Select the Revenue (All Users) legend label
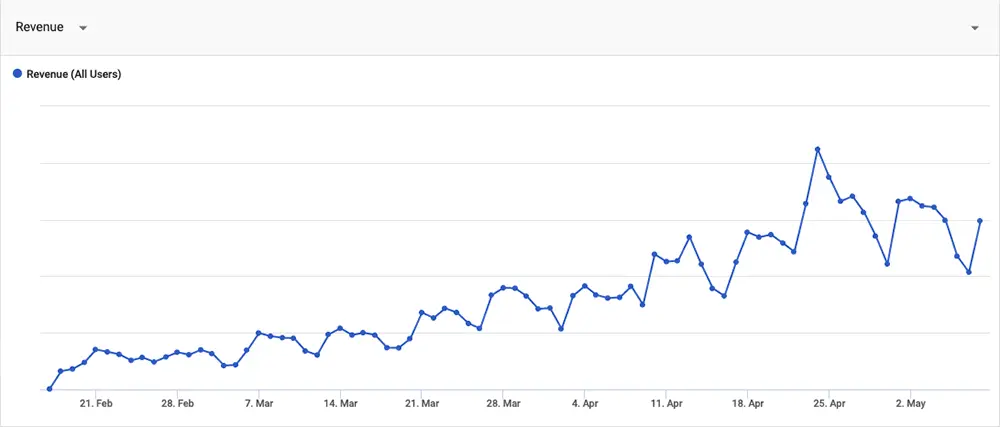Image resolution: width=1000 pixels, height=427 pixels. pyautogui.click(x=74, y=74)
